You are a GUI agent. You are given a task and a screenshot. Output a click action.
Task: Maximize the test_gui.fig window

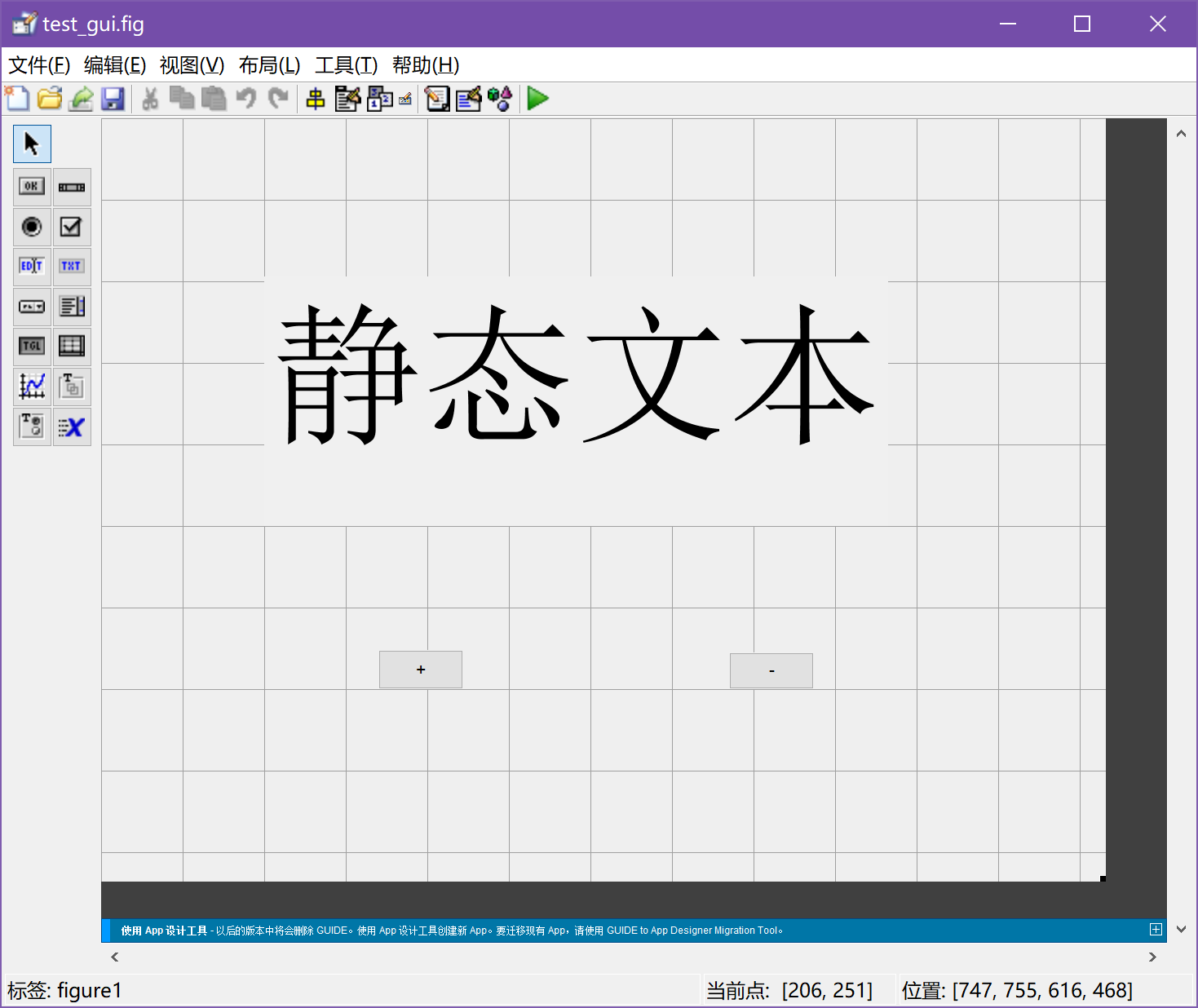click(1082, 24)
